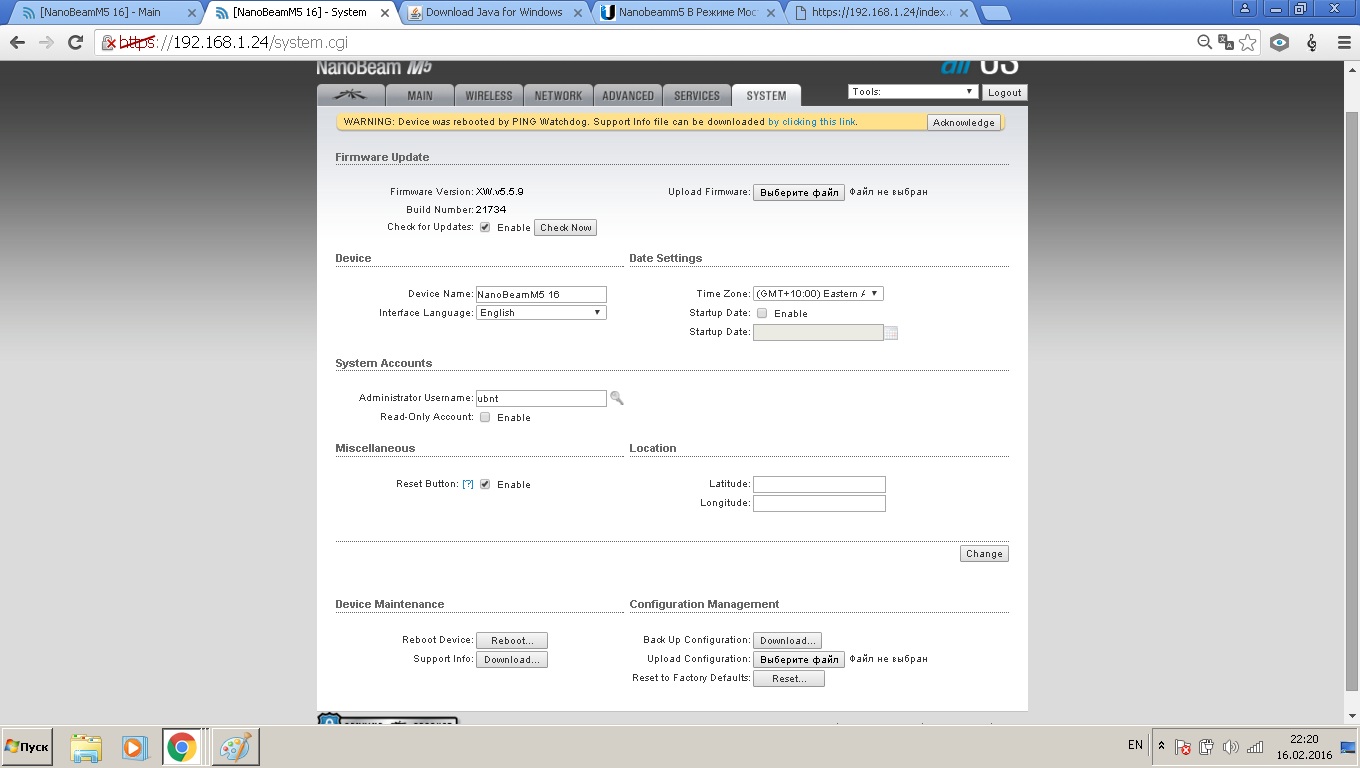Switch to the ADVANCED tab
Viewport: 1360px width, 768px height.
(628, 95)
